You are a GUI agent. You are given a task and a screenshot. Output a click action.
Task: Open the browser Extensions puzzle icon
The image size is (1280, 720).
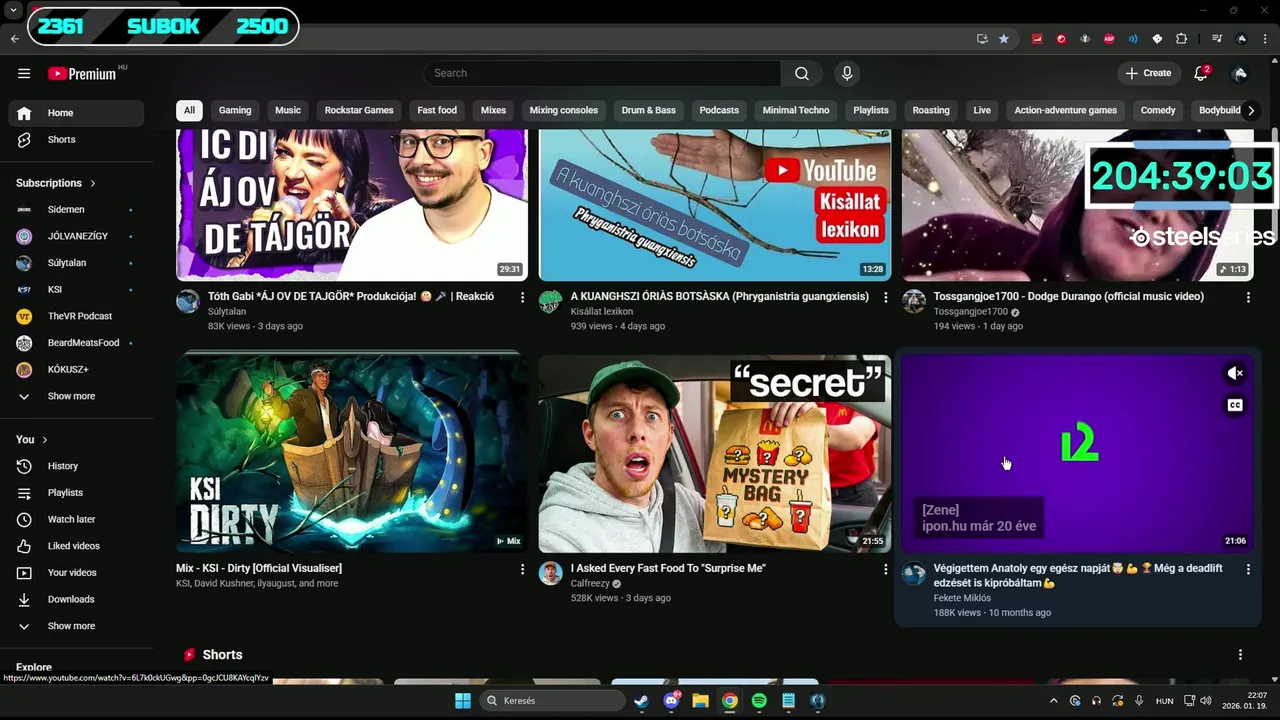[x=1182, y=39]
